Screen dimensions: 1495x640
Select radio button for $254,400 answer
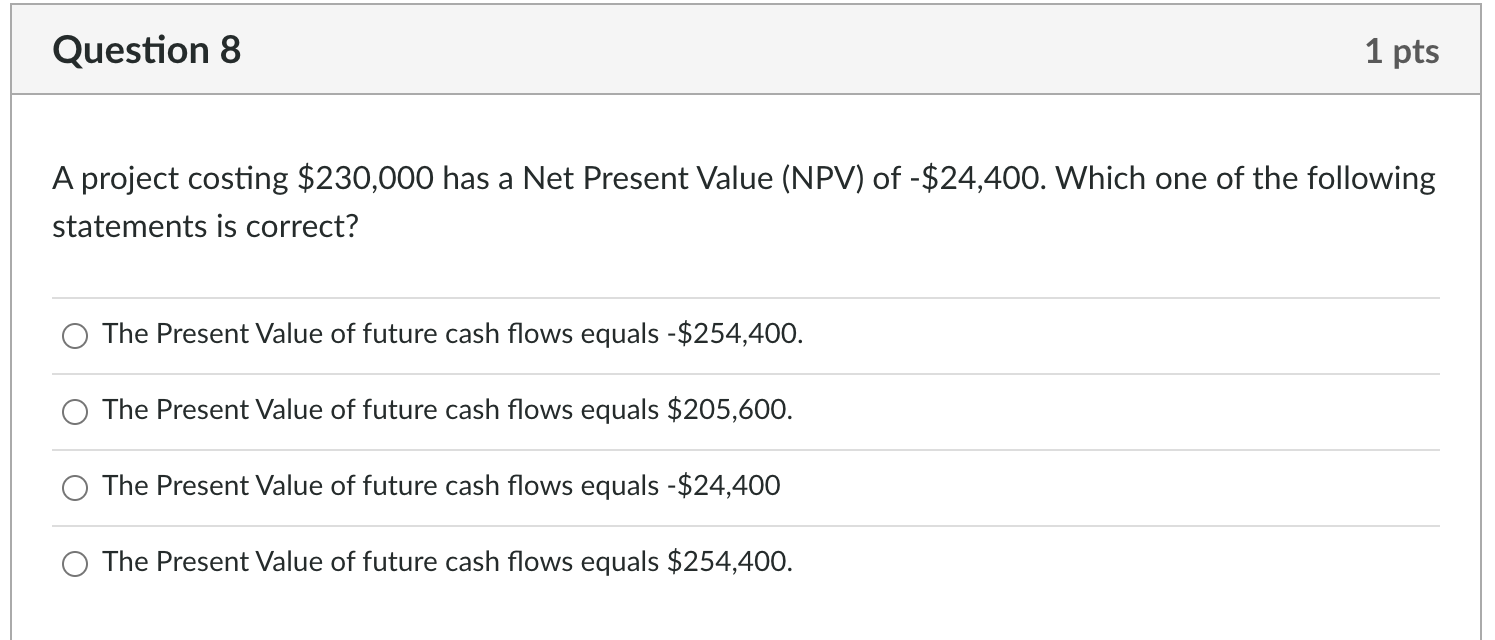[74, 562]
